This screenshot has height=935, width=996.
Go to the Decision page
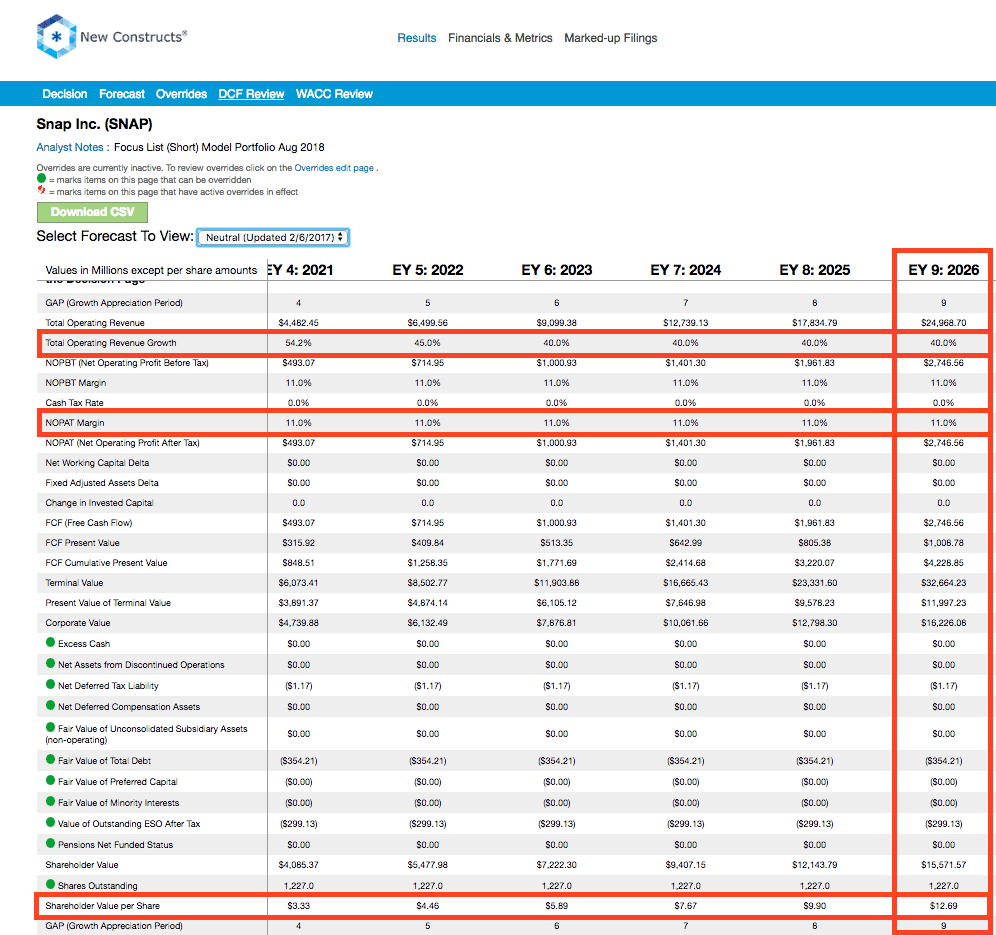pos(65,94)
